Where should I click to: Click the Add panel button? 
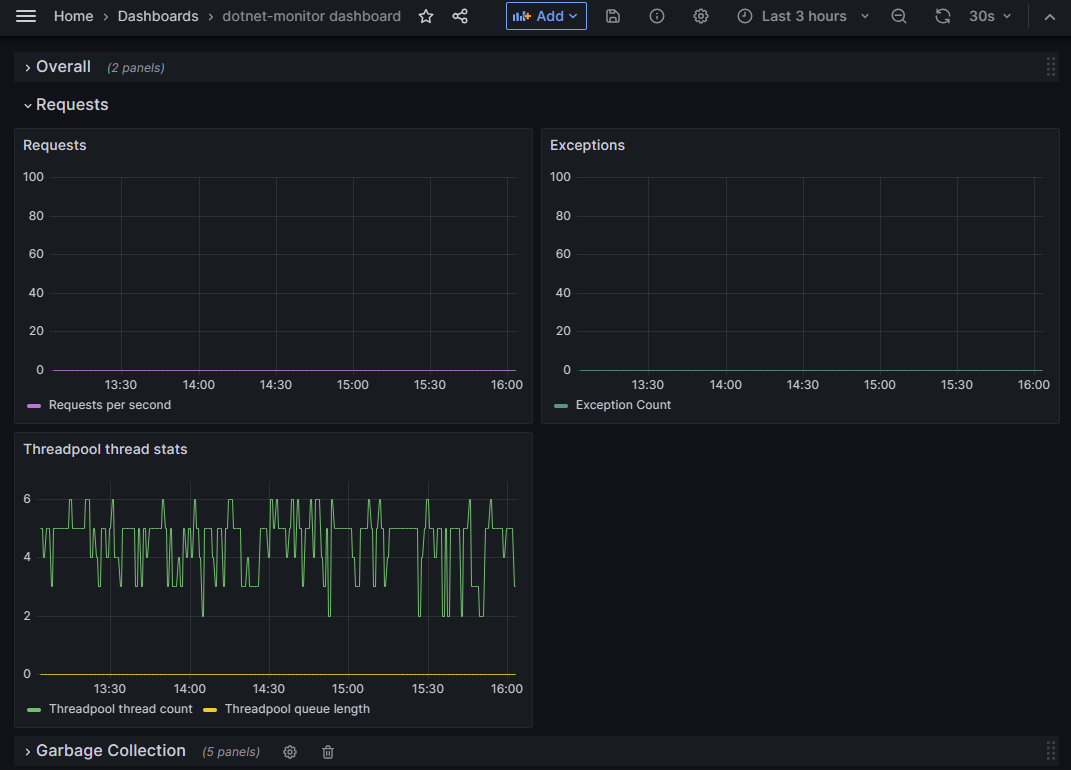coord(546,16)
